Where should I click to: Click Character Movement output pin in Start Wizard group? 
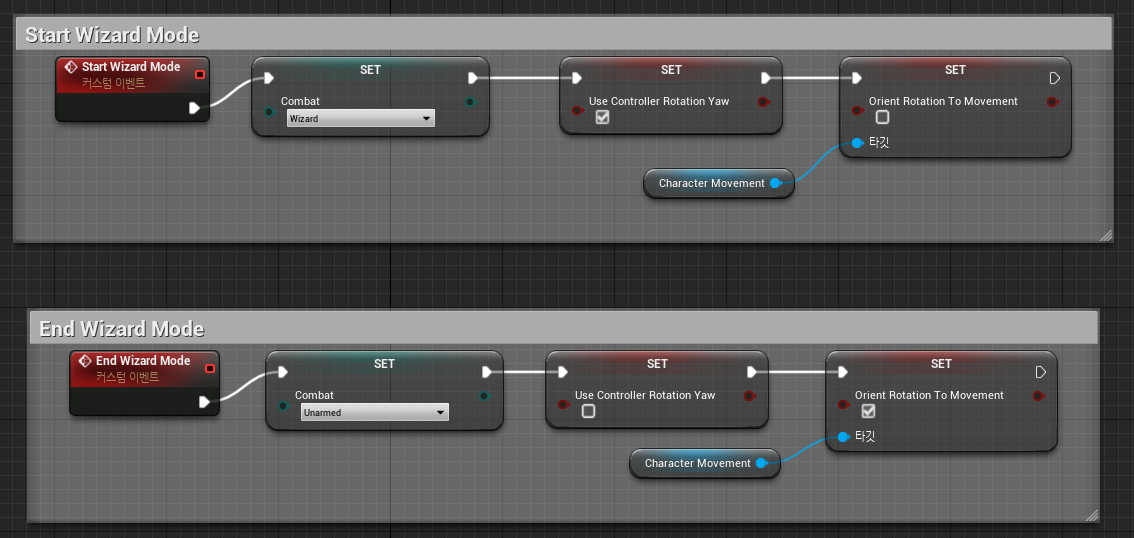775,184
